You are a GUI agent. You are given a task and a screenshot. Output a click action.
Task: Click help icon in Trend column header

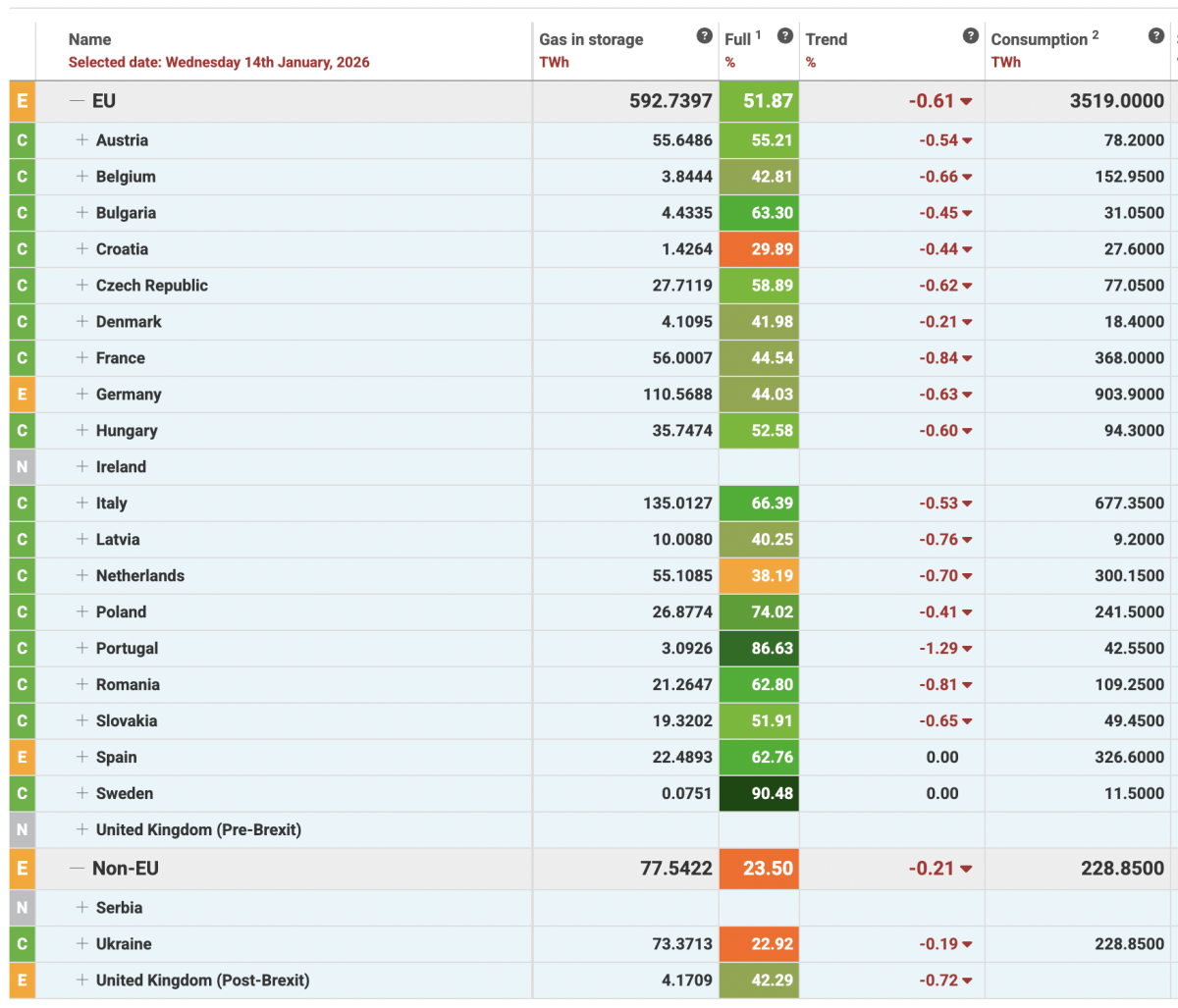(x=970, y=36)
